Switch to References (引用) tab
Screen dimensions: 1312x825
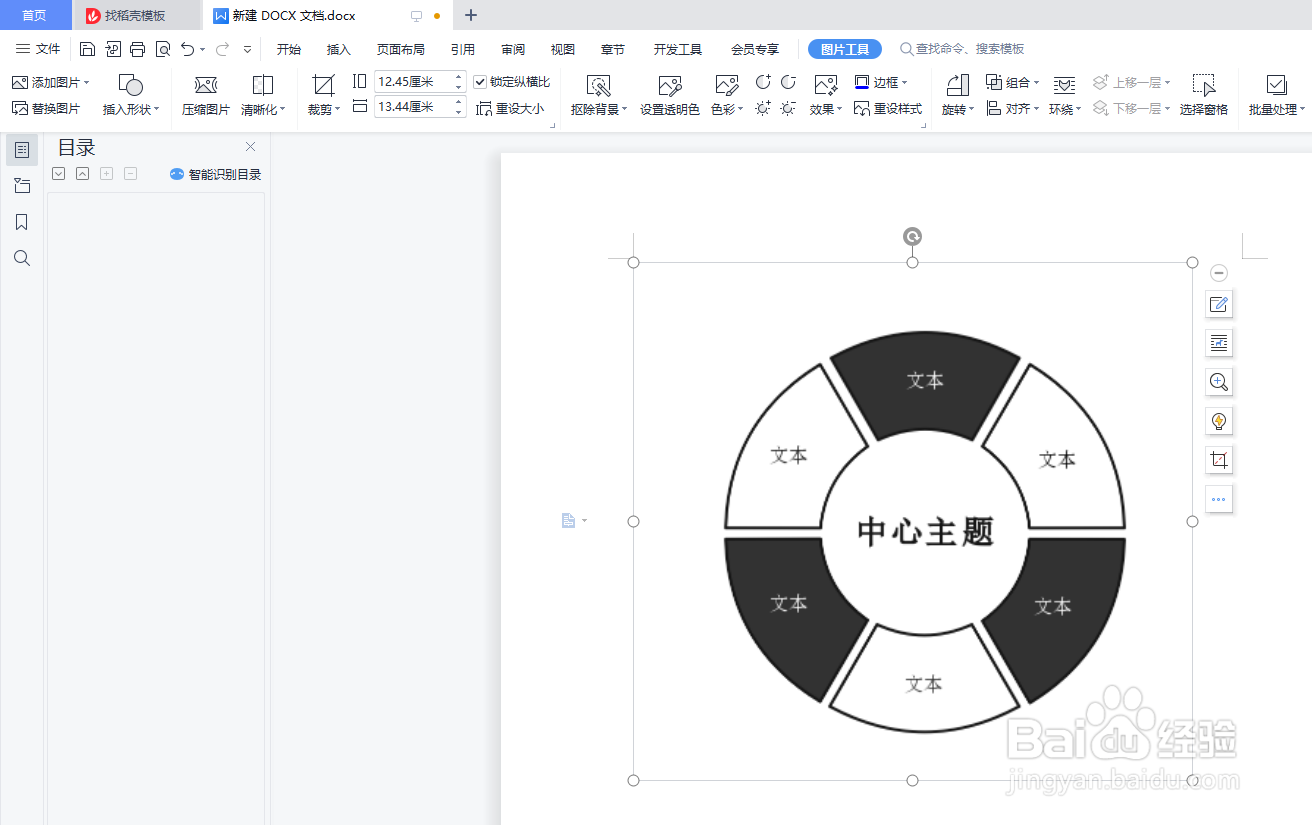point(463,49)
